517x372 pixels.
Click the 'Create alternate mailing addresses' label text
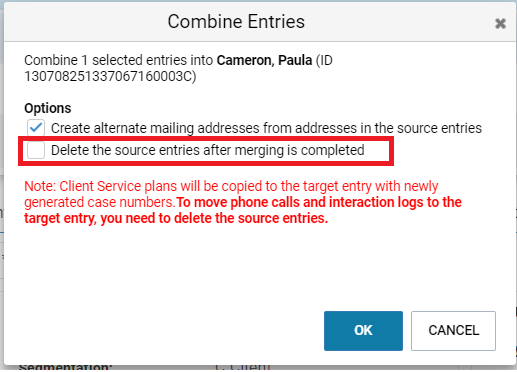point(266,128)
